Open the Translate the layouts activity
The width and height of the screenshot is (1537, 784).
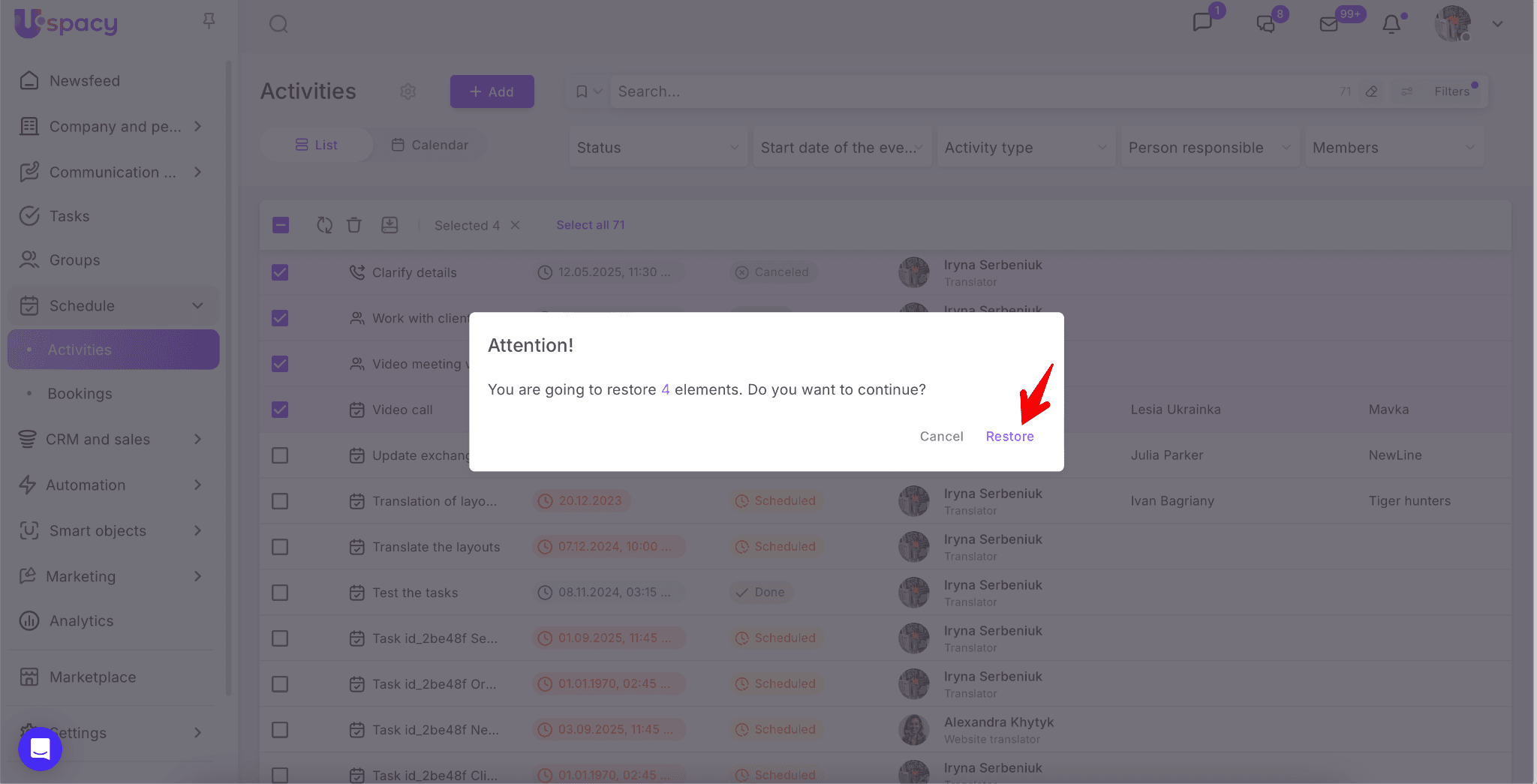pyautogui.click(x=436, y=547)
